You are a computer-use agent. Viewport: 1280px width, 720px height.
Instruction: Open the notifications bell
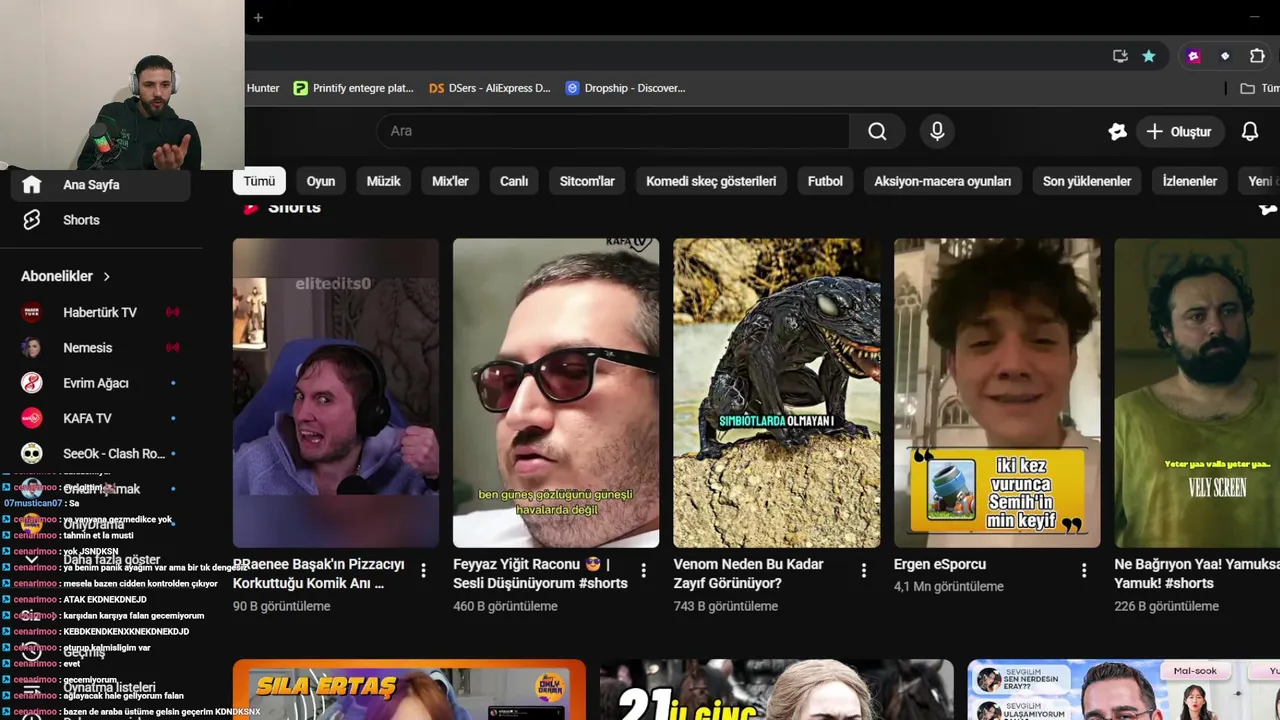(1250, 131)
